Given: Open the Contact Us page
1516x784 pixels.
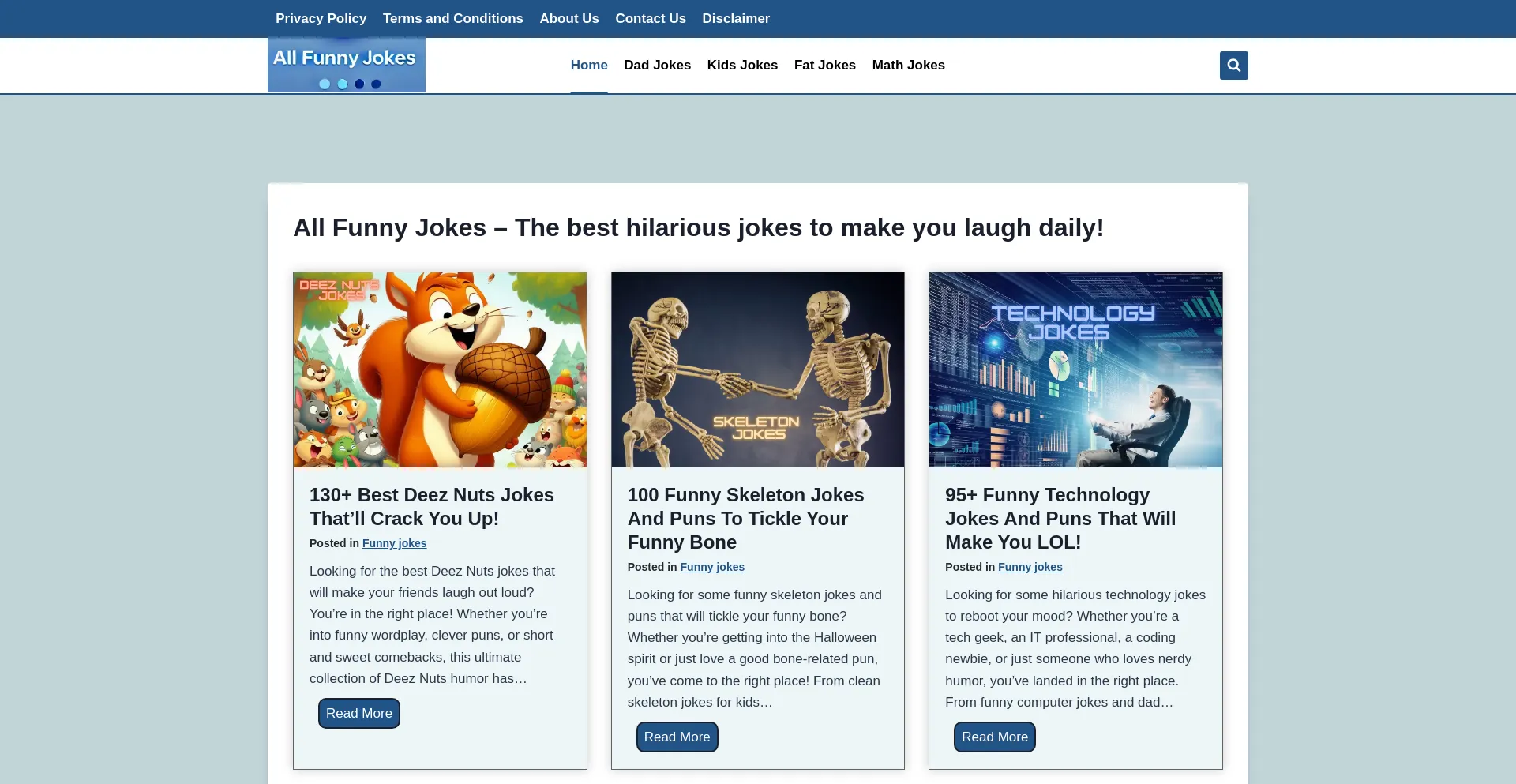Looking at the screenshot, I should point(650,18).
